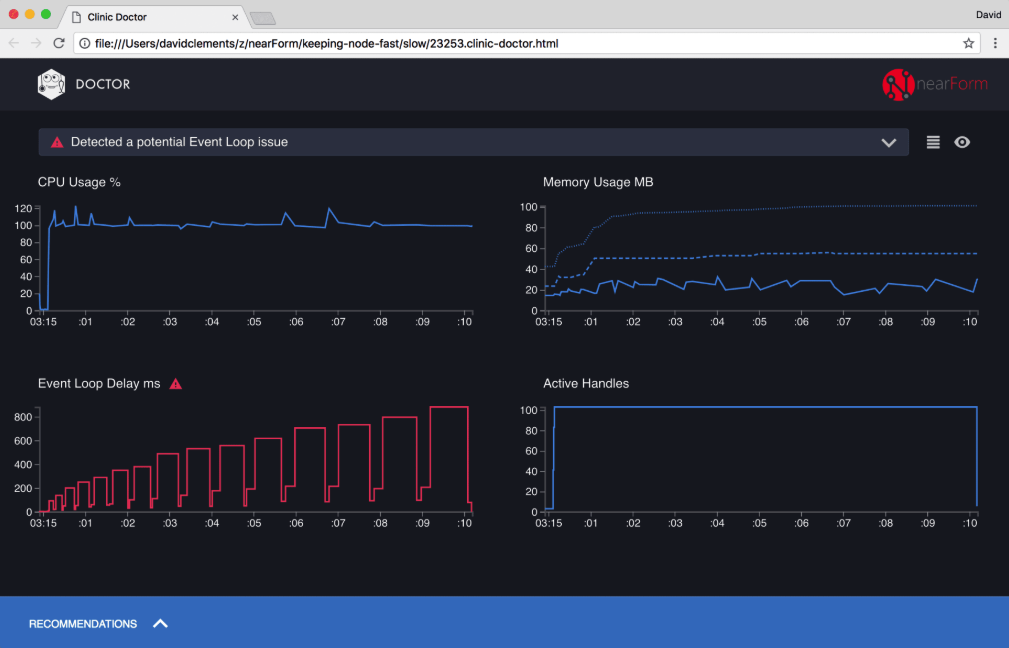Image resolution: width=1009 pixels, height=648 pixels.
Task: Expand the Recommendations panel chevron
Action: pos(160,623)
